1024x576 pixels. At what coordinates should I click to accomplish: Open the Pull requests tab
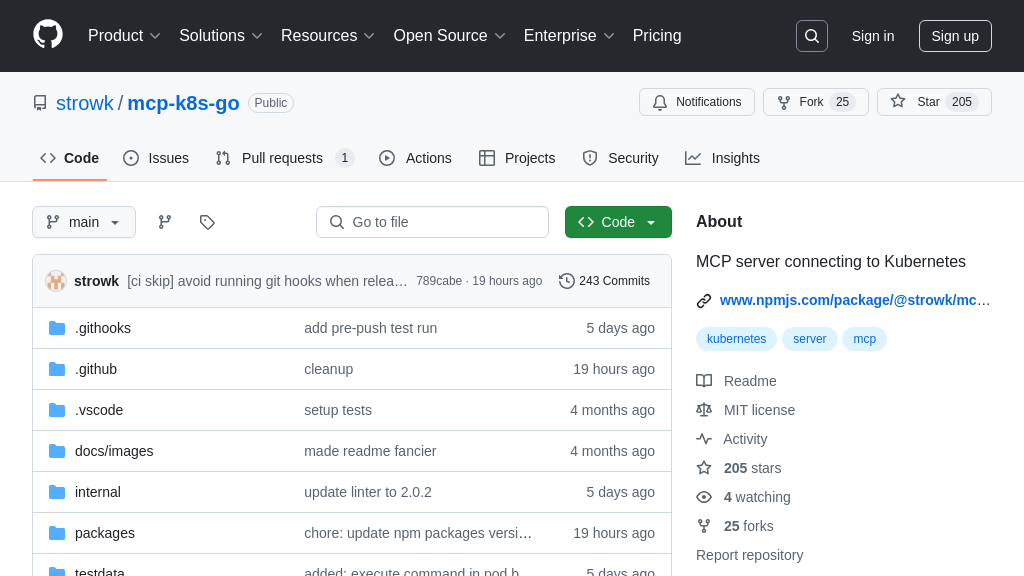tap(285, 158)
